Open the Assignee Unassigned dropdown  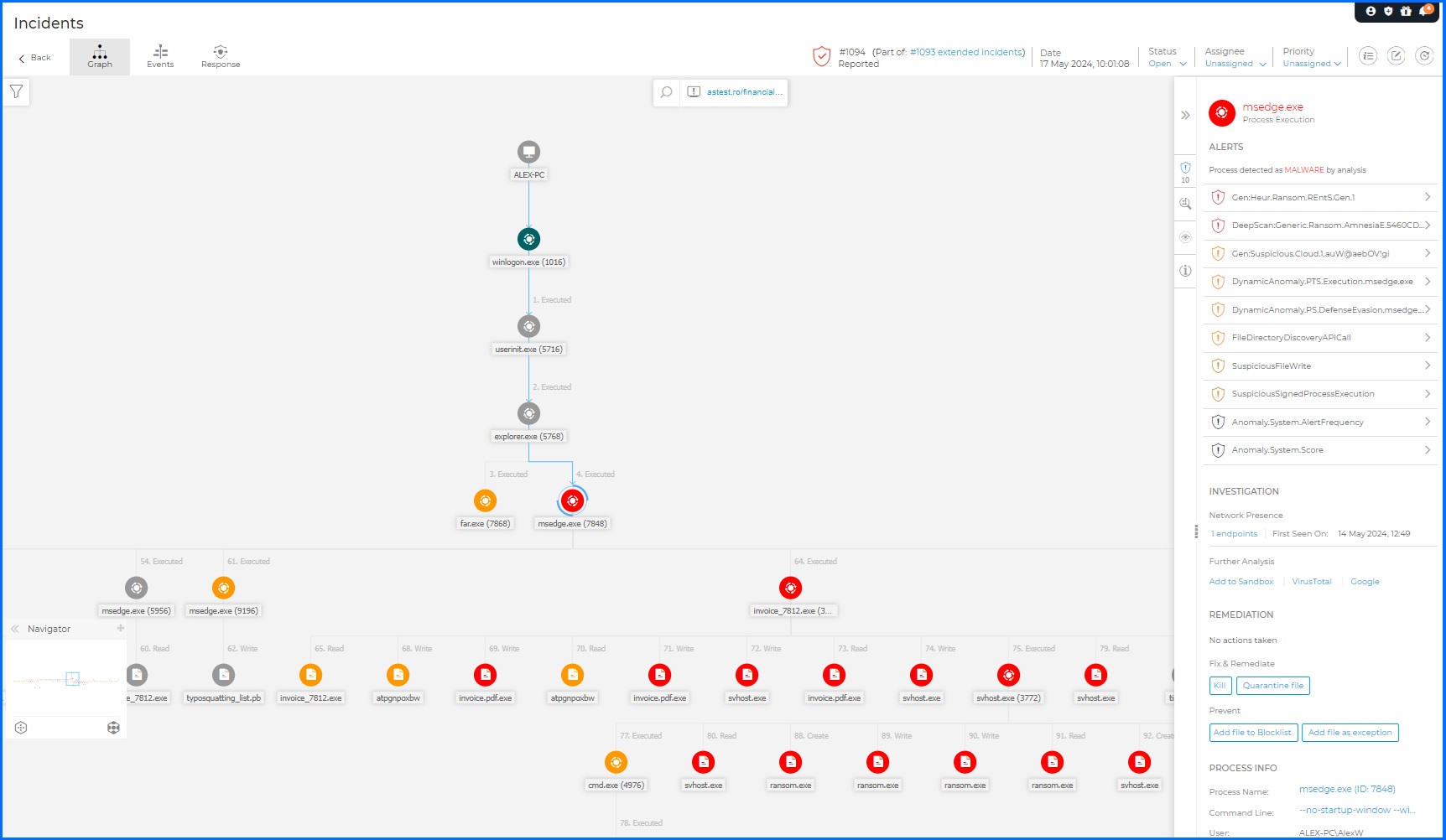[1235, 64]
